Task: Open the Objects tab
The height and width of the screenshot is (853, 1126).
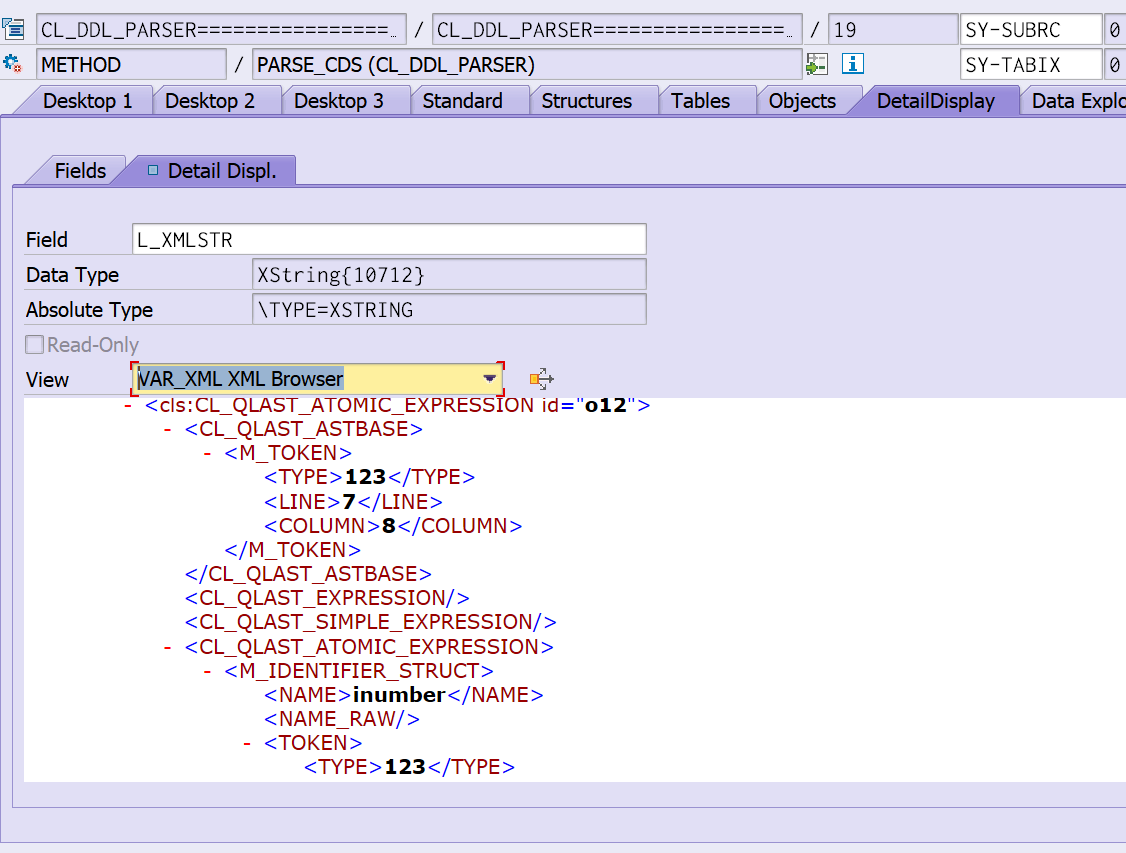Action: tap(802, 101)
